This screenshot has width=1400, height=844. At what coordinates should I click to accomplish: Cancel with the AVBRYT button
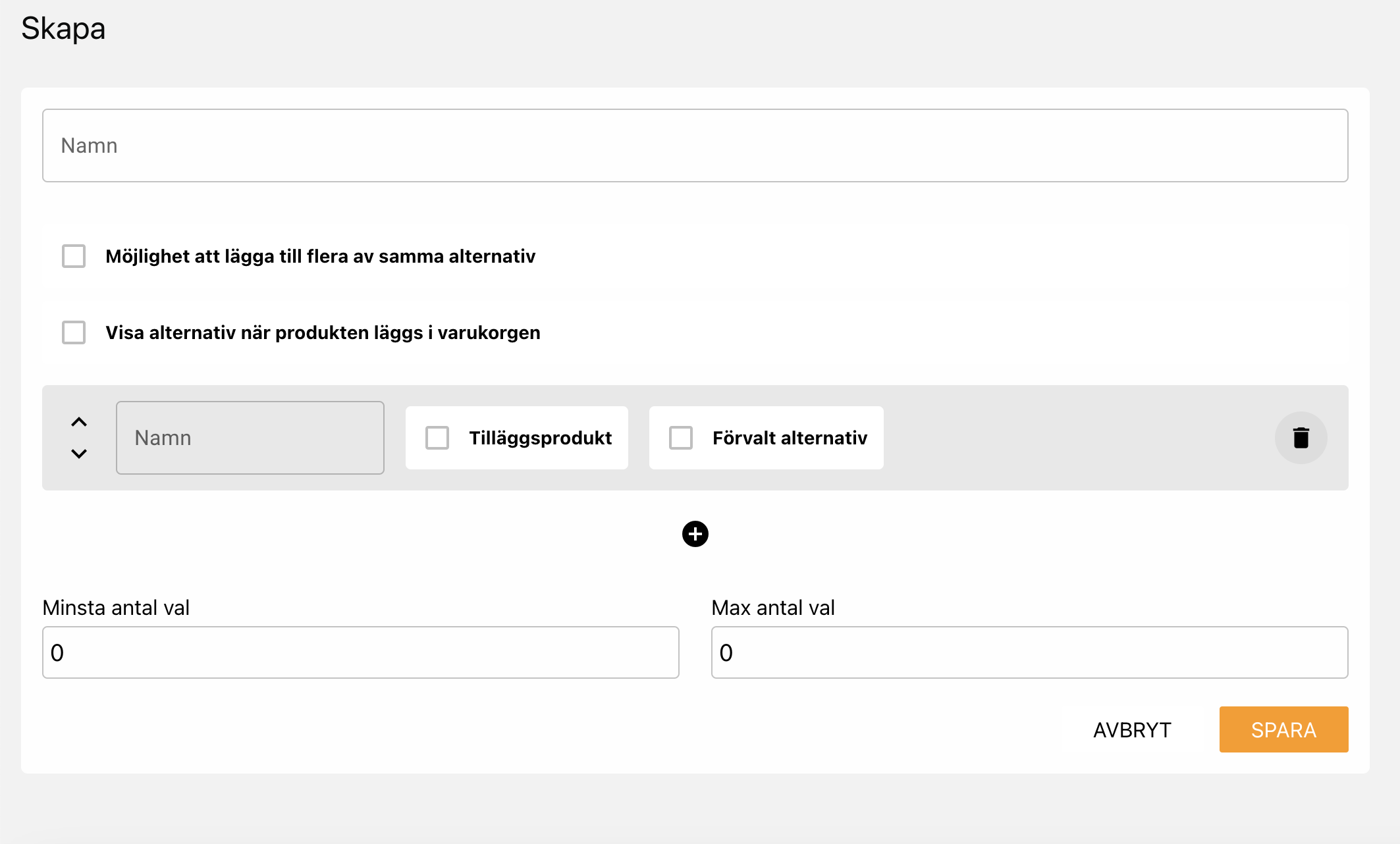click(x=1133, y=729)
